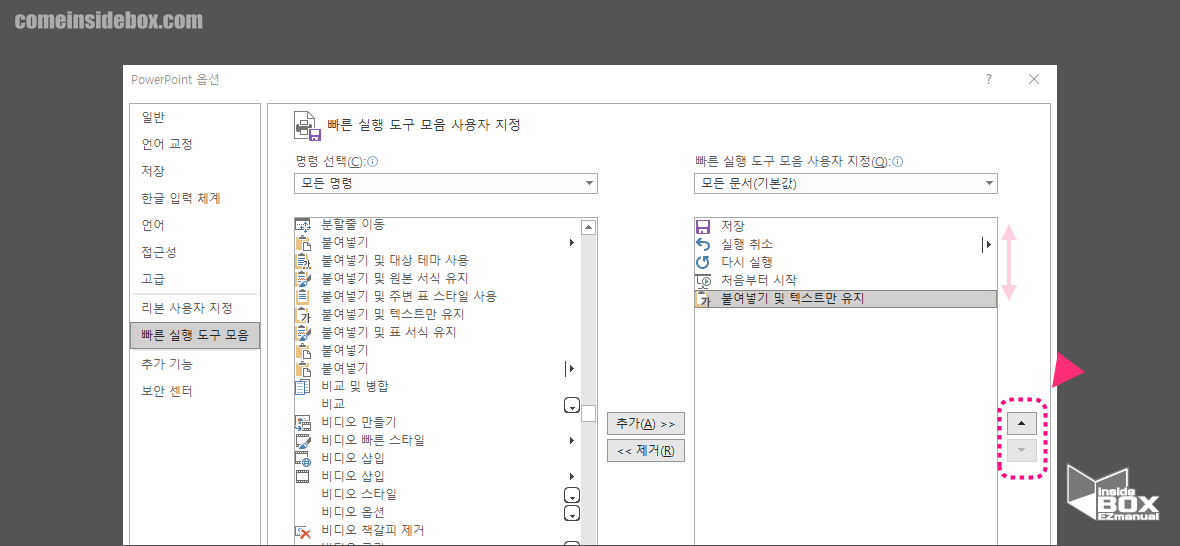Click the 비디오 만들기 command icon
Image resolution: width=1180 pixels, height=546 pixels.
click(x=303, y=423)
